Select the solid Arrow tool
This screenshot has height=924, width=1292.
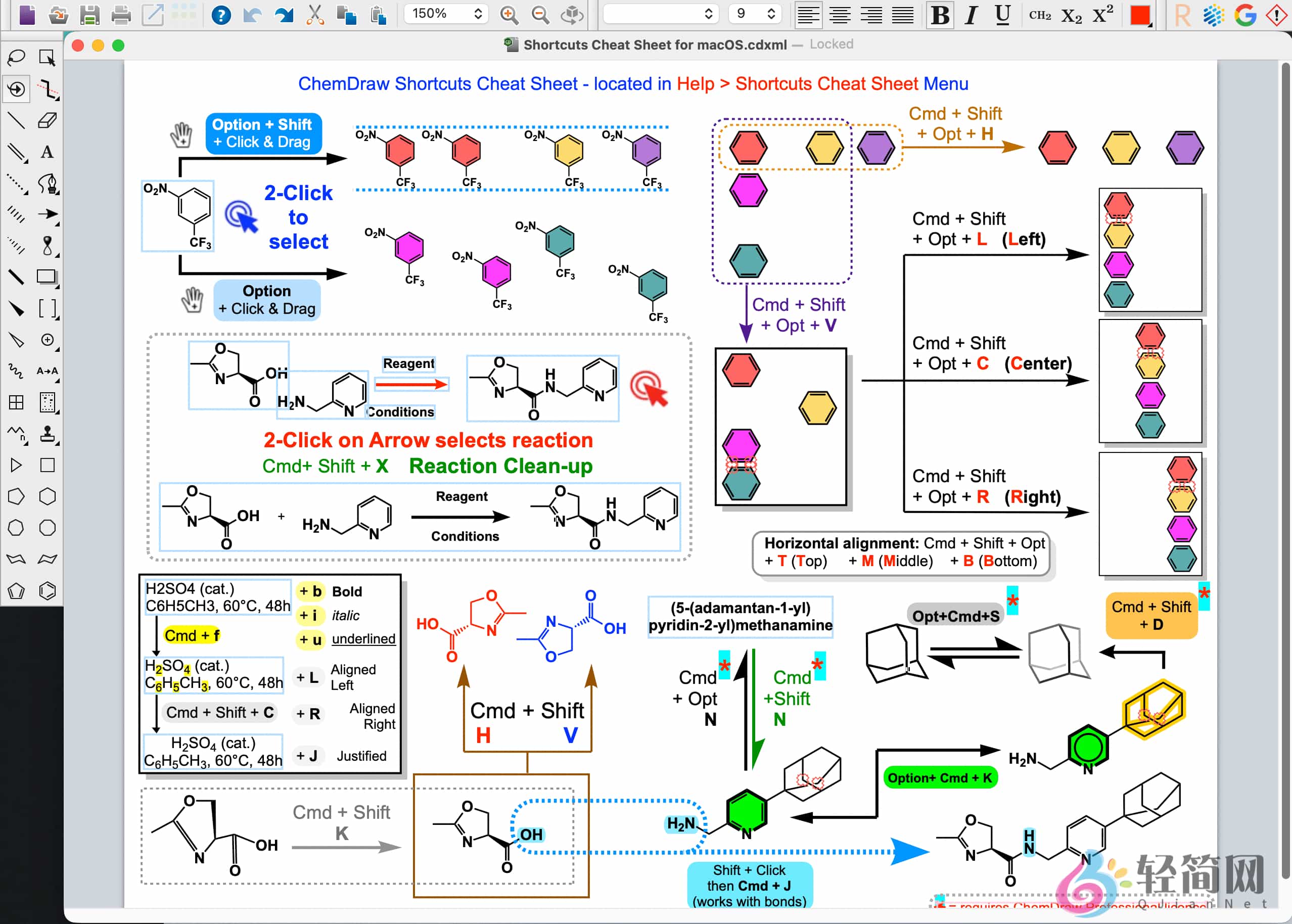click(48, 214)
